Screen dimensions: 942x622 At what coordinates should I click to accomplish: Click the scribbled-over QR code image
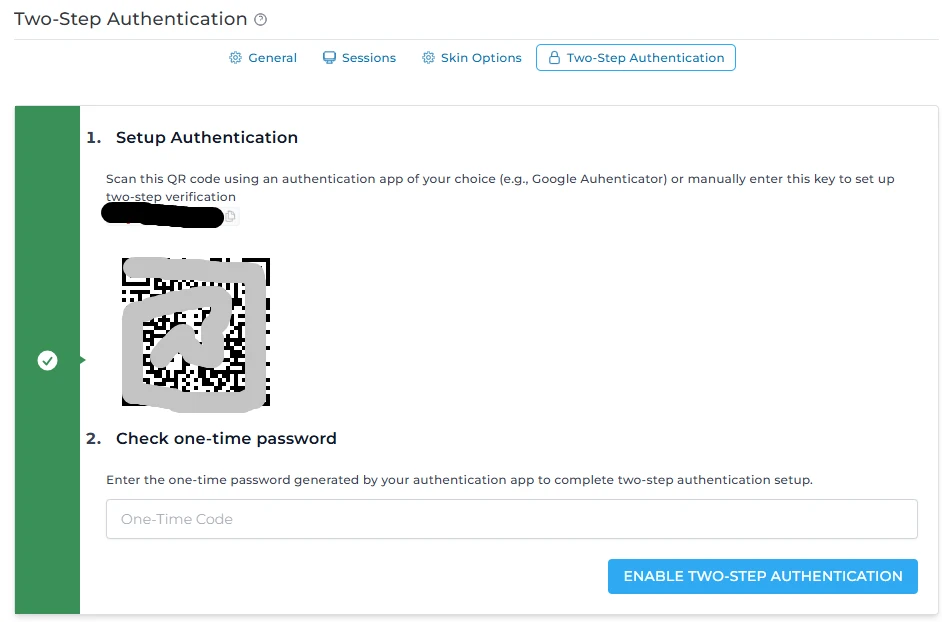[196, 332]
